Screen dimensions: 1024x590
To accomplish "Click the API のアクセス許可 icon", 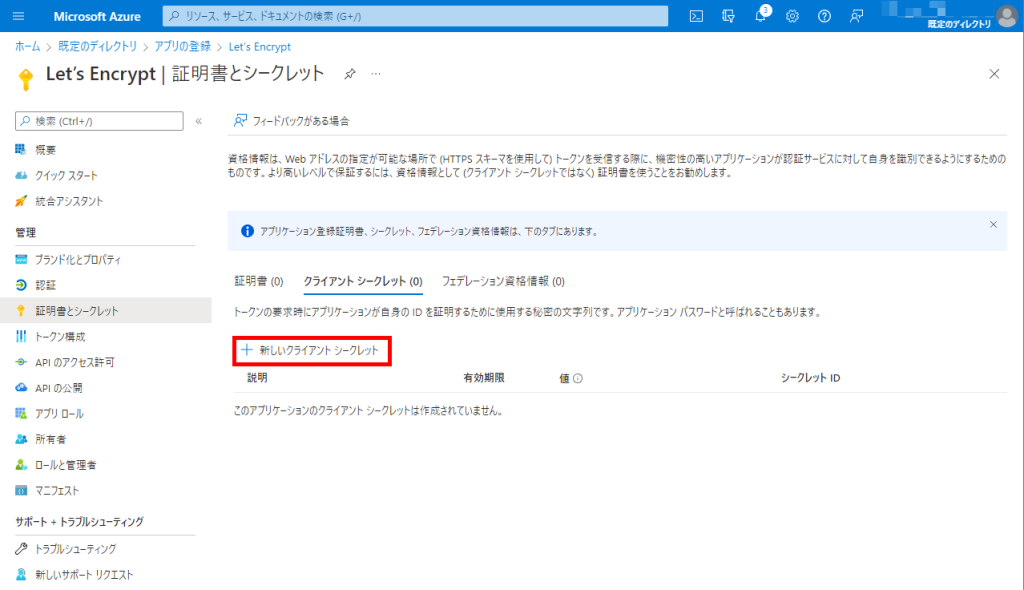I will (x=21, y=362).
